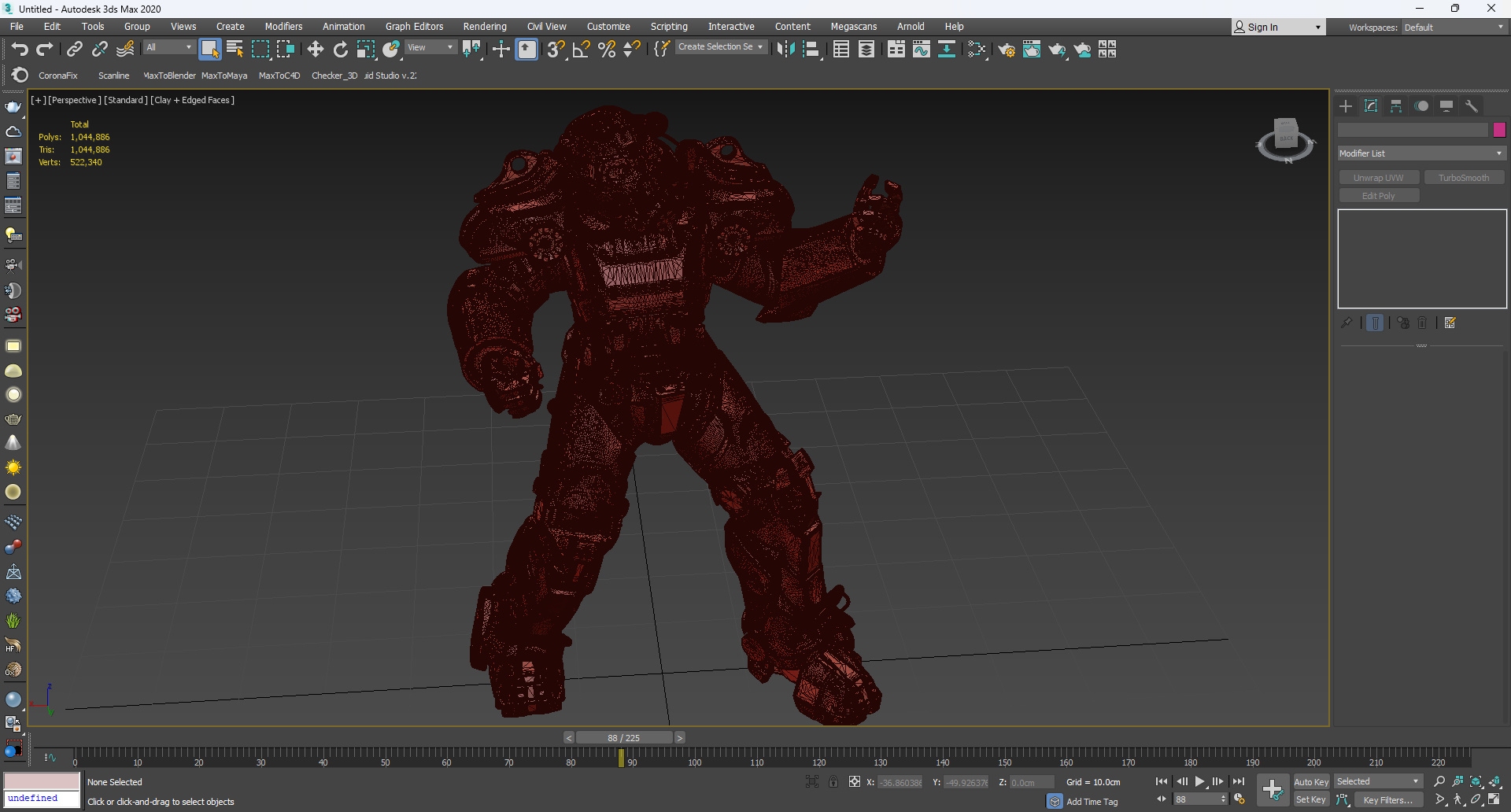Click the Render Production teapot icon

tap(1057, 50)
